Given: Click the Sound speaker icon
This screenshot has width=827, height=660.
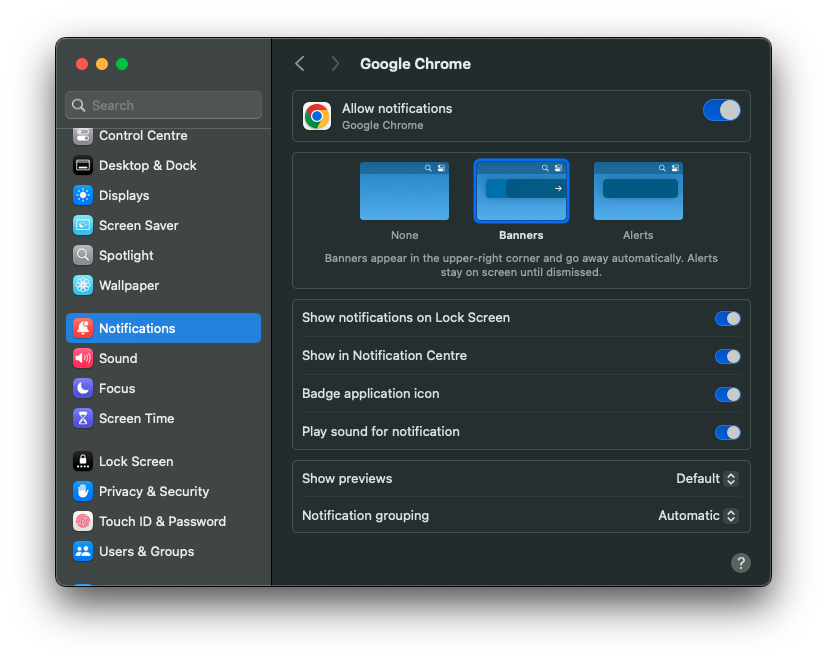Looking at the screenshot, I should click(x=83, y=358).
